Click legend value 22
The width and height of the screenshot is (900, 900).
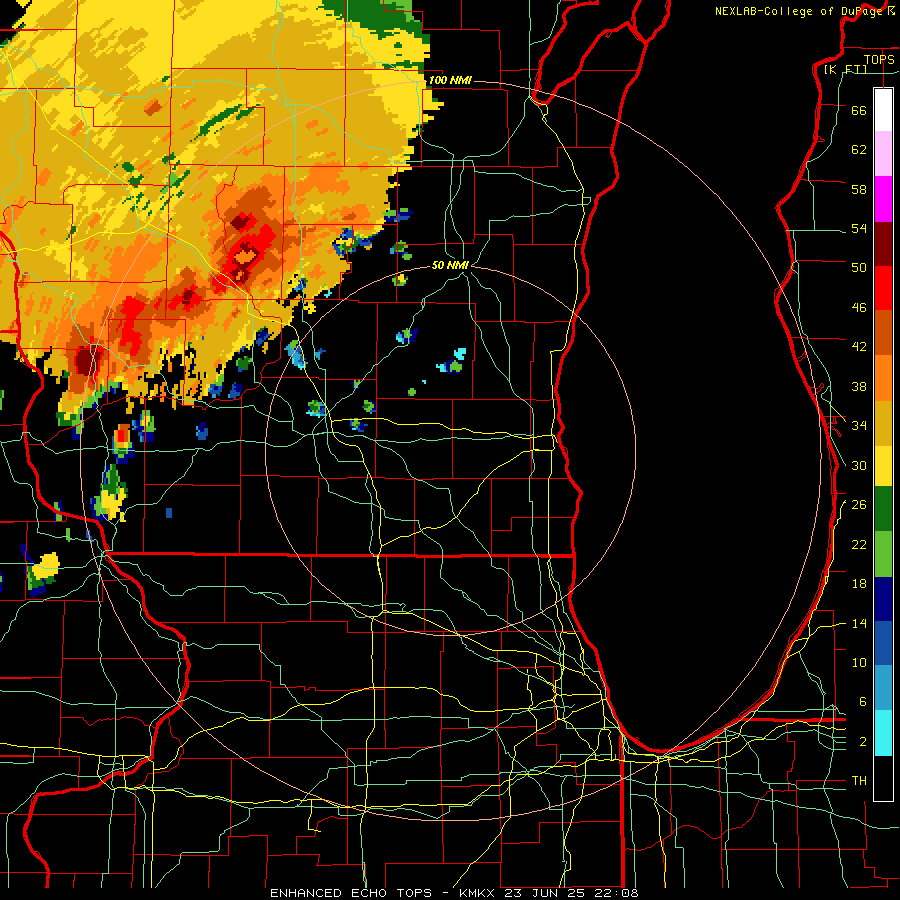[859, 544]
